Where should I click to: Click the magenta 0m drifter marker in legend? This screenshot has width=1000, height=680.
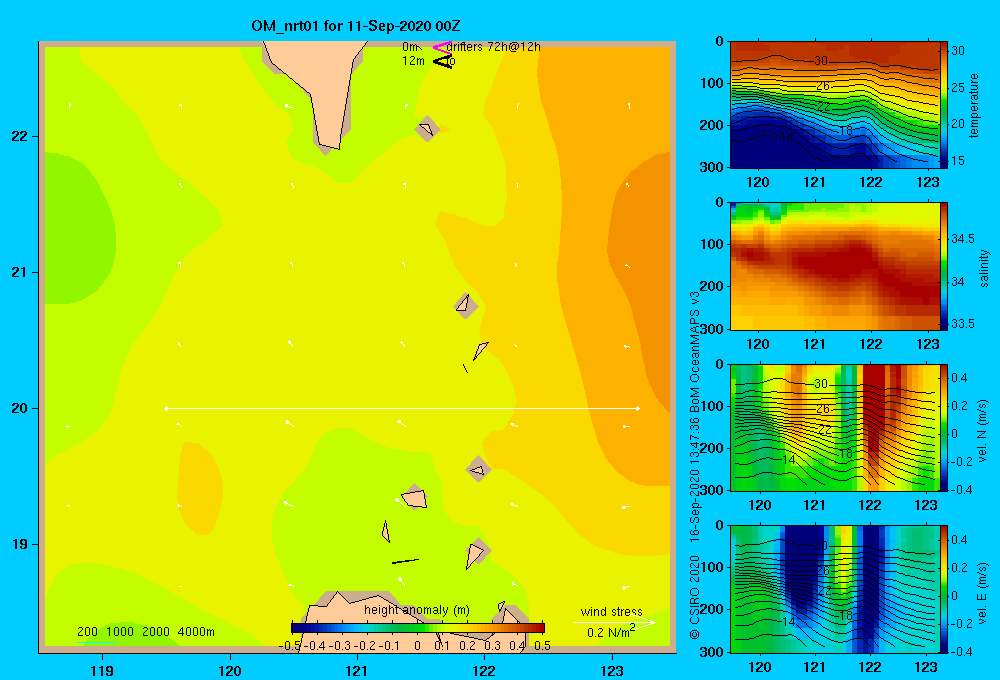(441, 47)
